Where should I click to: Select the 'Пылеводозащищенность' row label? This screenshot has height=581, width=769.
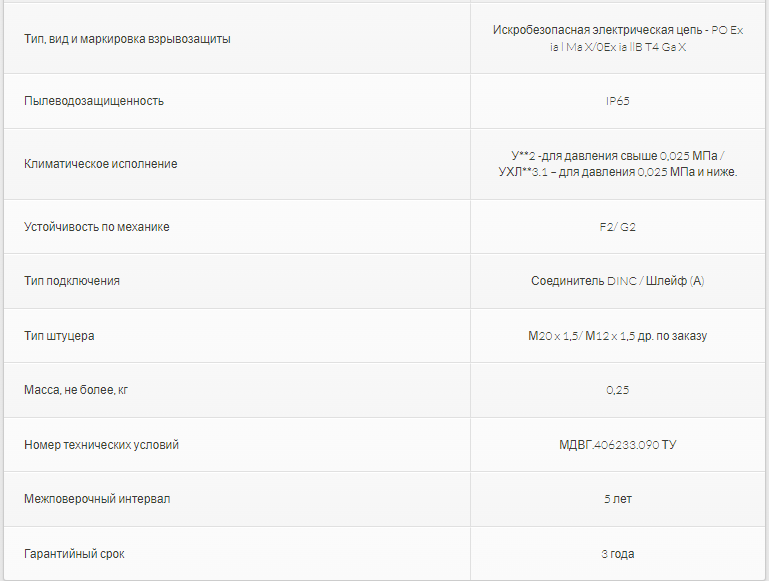[93, 101]
